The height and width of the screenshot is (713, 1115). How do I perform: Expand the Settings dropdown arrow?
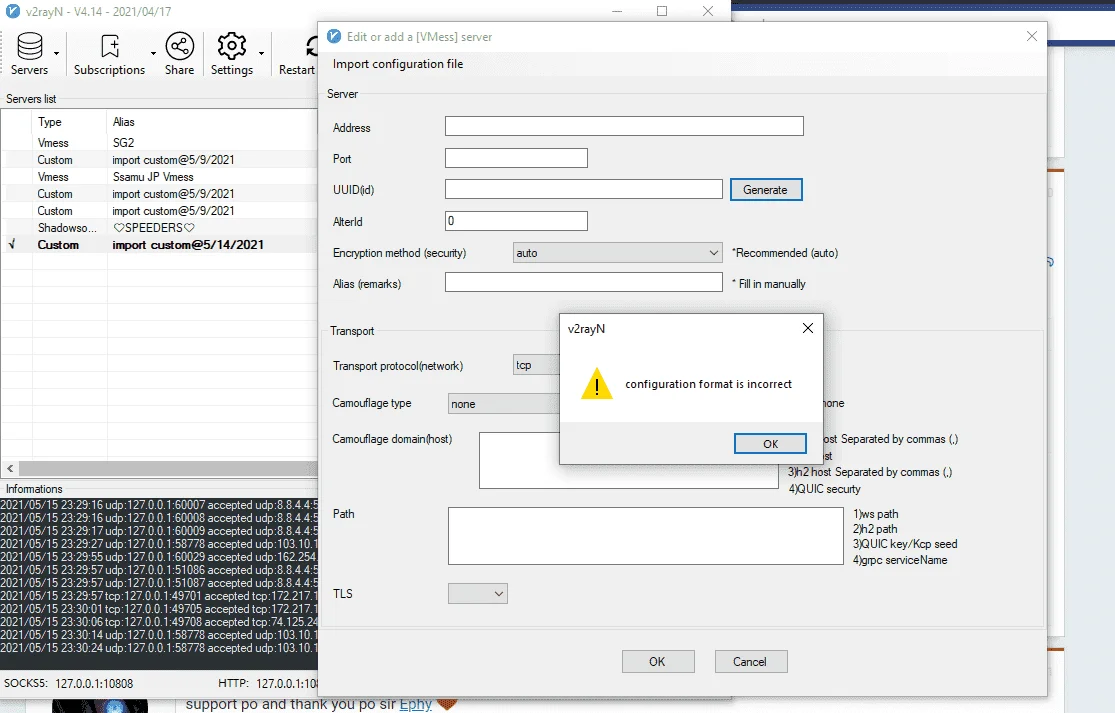262,54
